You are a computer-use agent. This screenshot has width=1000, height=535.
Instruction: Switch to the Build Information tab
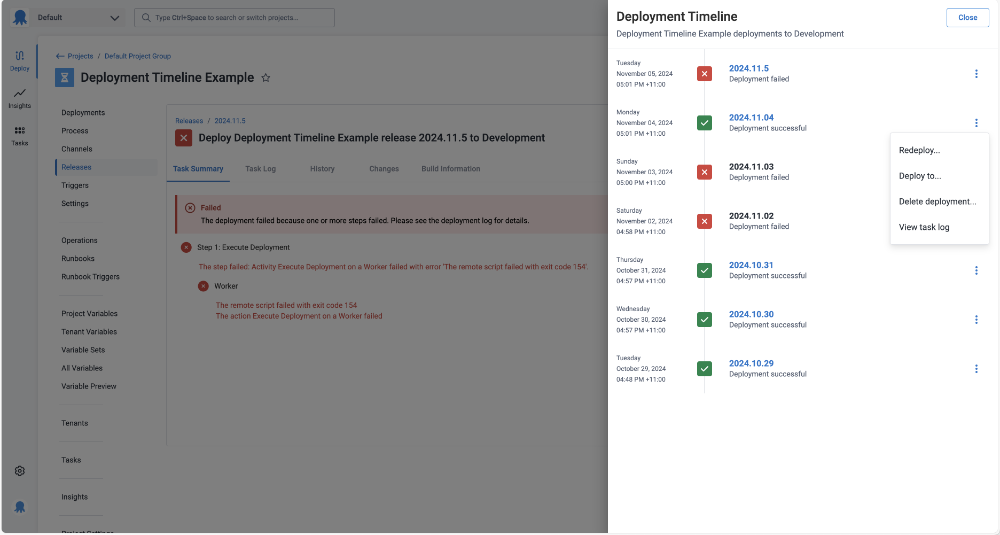tap(451, 169)
